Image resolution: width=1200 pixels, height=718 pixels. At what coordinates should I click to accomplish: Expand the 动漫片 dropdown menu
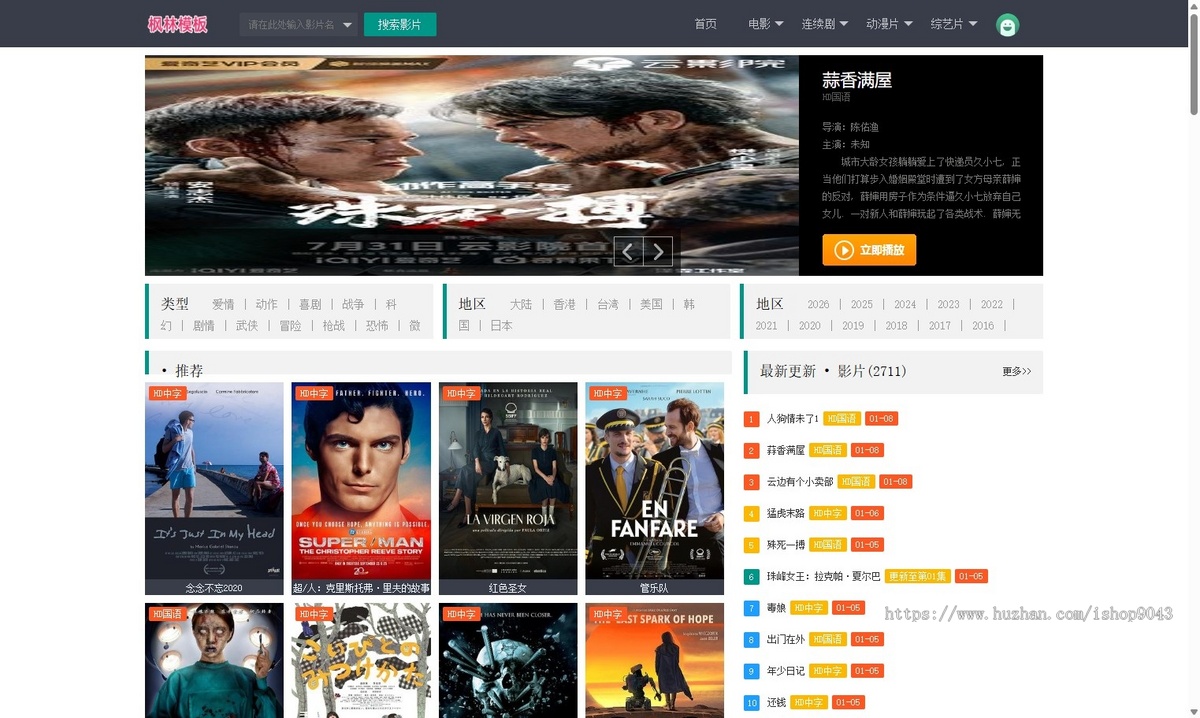(889, 24)
